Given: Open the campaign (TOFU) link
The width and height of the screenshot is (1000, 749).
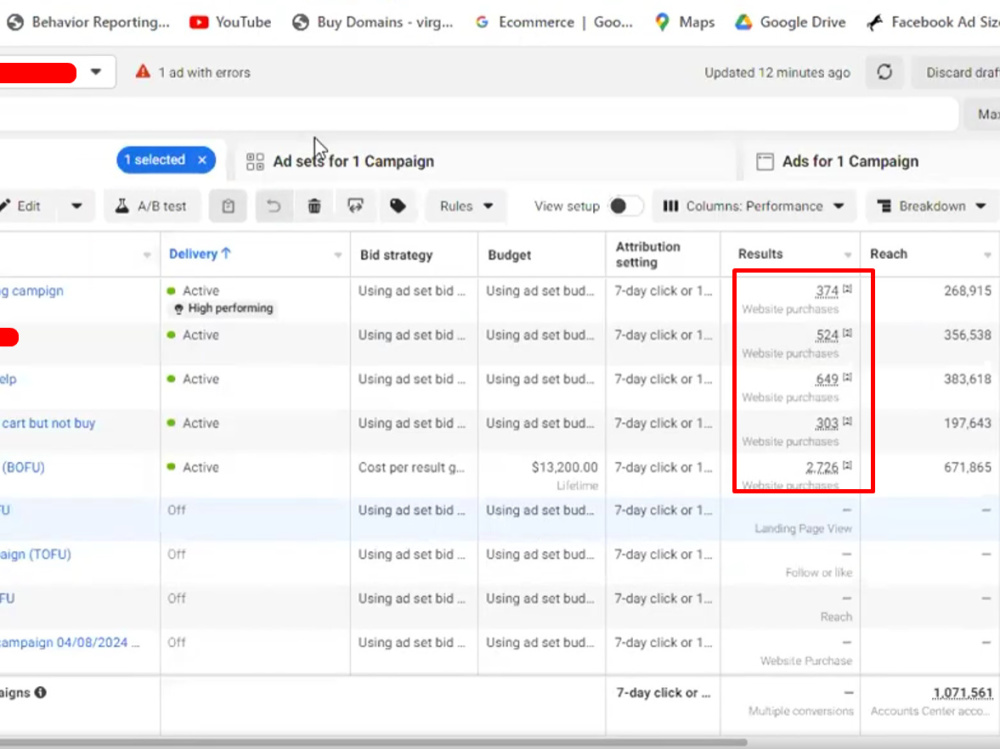Looking at the screenshot, I should [x=36, y=554].
